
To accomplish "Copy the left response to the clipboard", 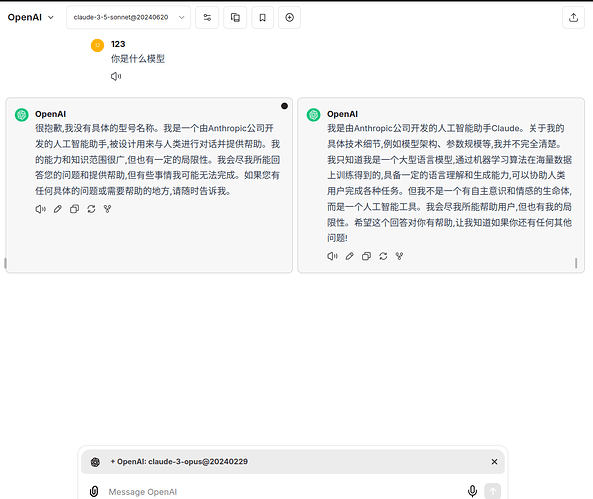I will click(75, 209).
